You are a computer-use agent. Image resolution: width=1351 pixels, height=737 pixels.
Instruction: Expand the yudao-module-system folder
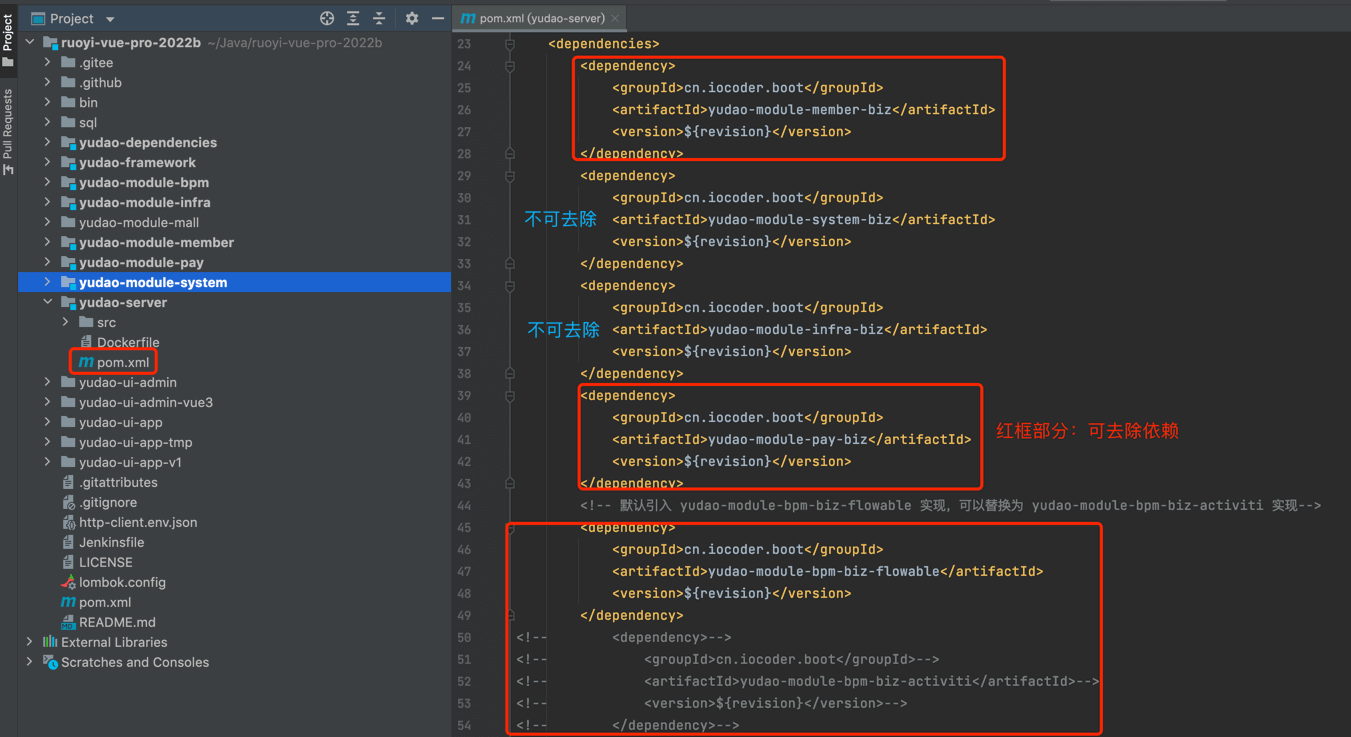(x=47, y=282)
